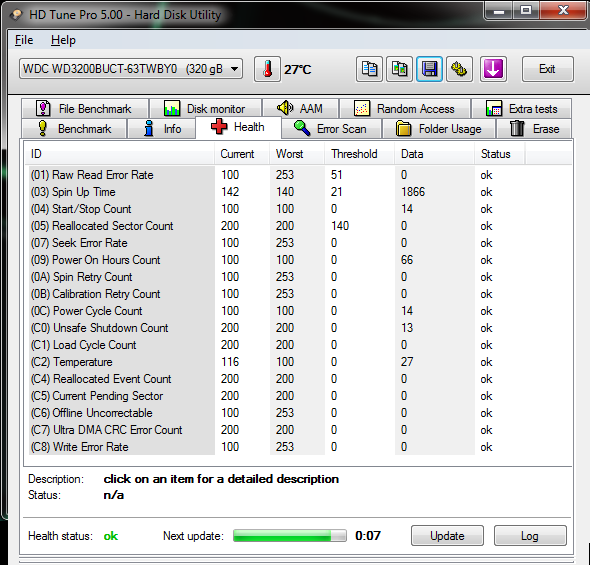Click the 1866 data value for Spin Up Time

(x=413, y=192)
